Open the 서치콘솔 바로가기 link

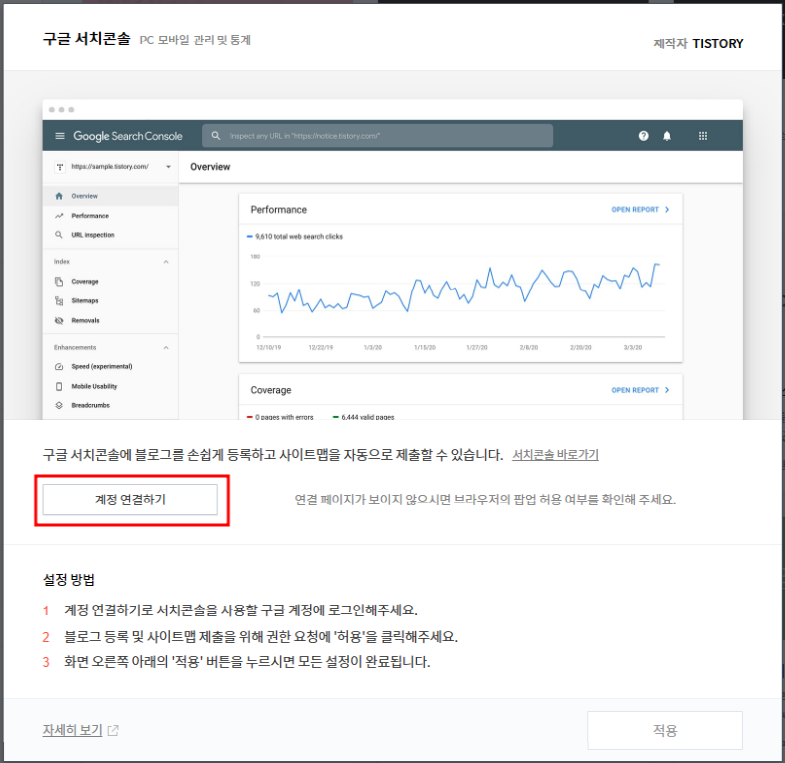[555, 455]
